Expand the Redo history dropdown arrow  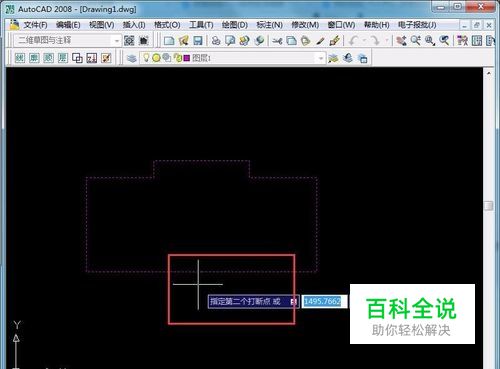coord(387,41)
